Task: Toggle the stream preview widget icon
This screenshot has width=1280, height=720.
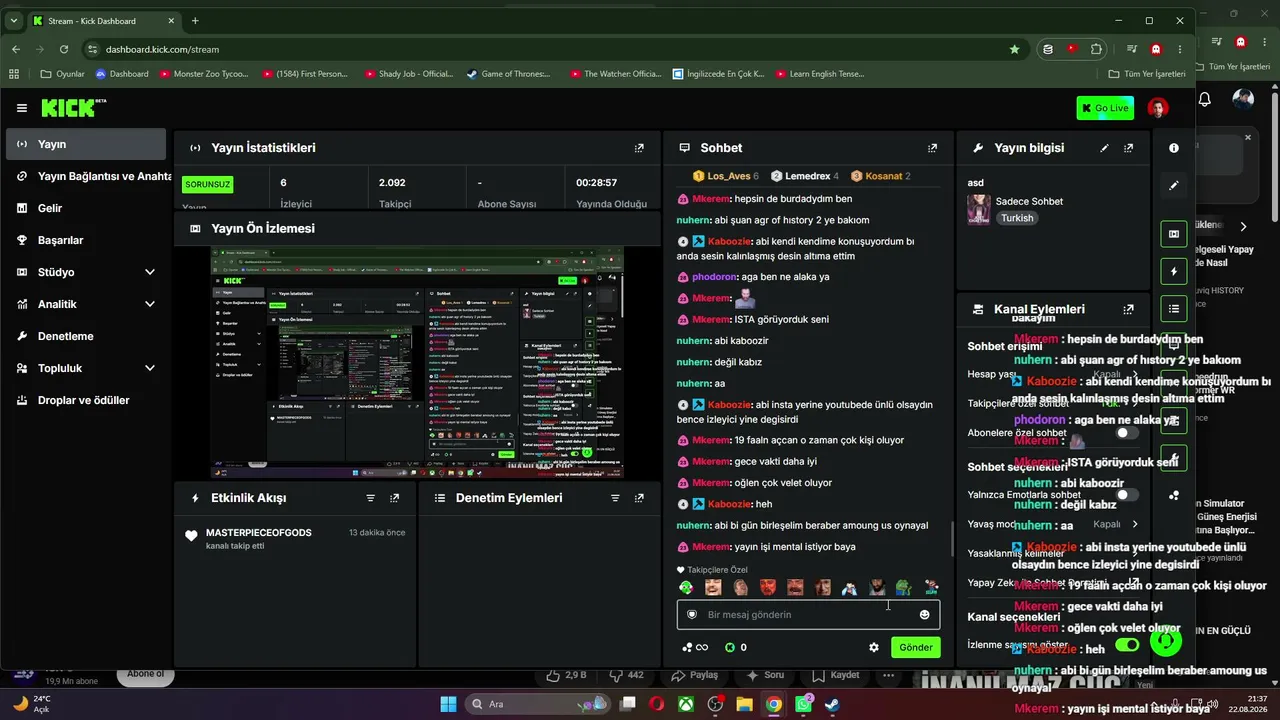Action: point(1174,234)
